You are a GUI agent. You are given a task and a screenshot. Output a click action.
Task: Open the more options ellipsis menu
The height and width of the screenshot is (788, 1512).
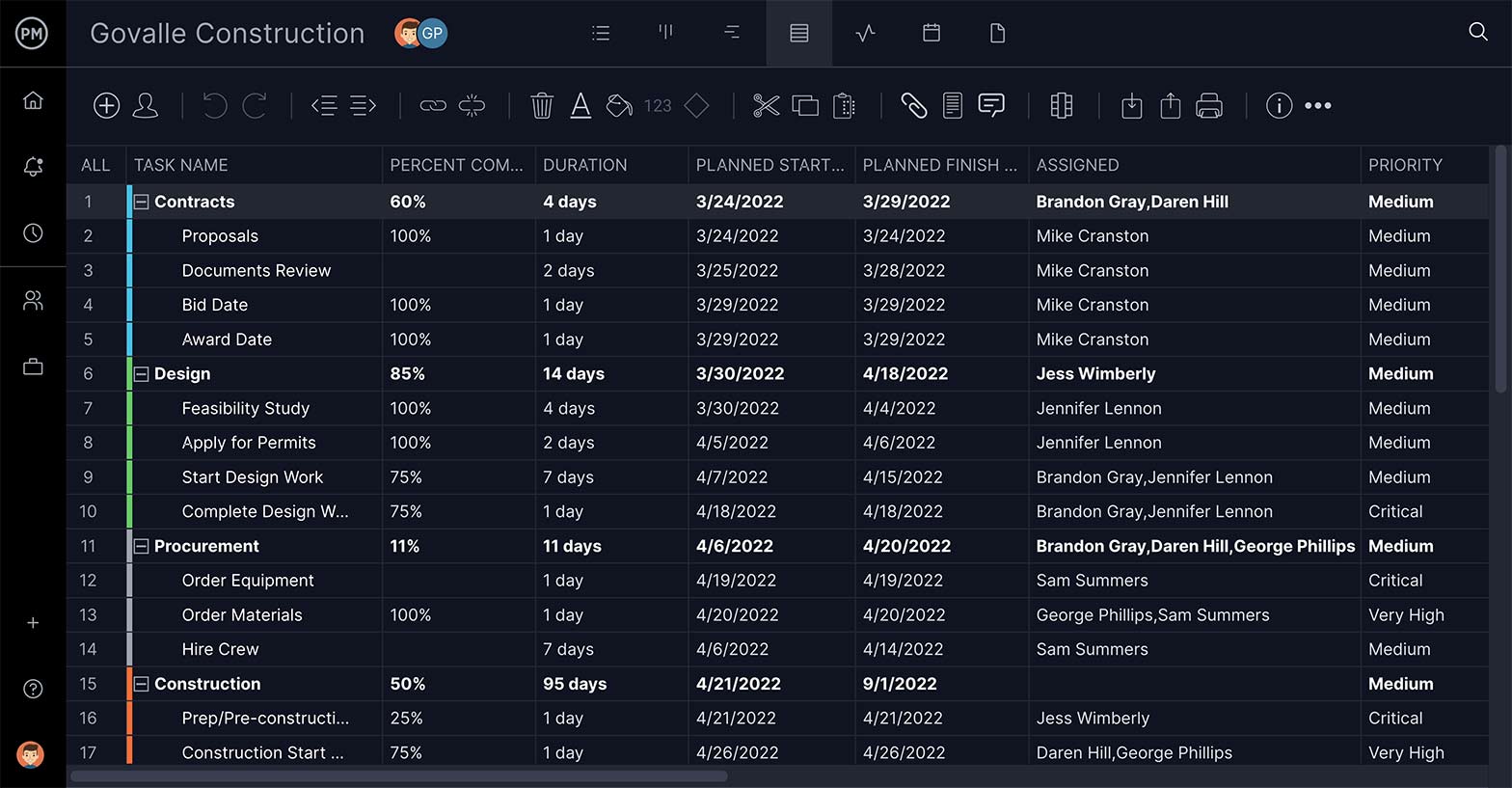tap(1317, 106)
